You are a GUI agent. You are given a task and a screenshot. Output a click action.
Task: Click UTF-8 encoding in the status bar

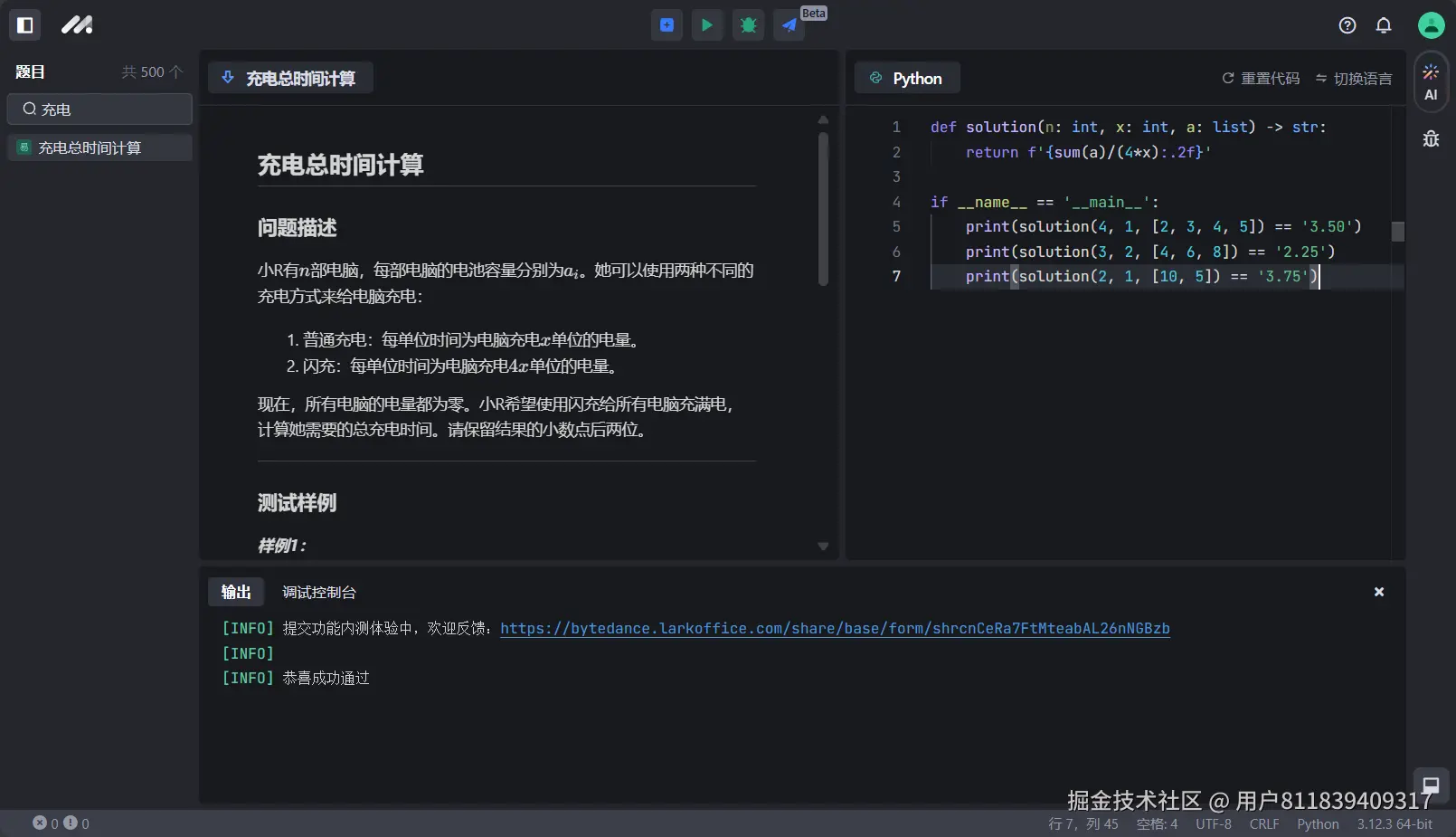pyautogui.click(x=1214, y=823)
